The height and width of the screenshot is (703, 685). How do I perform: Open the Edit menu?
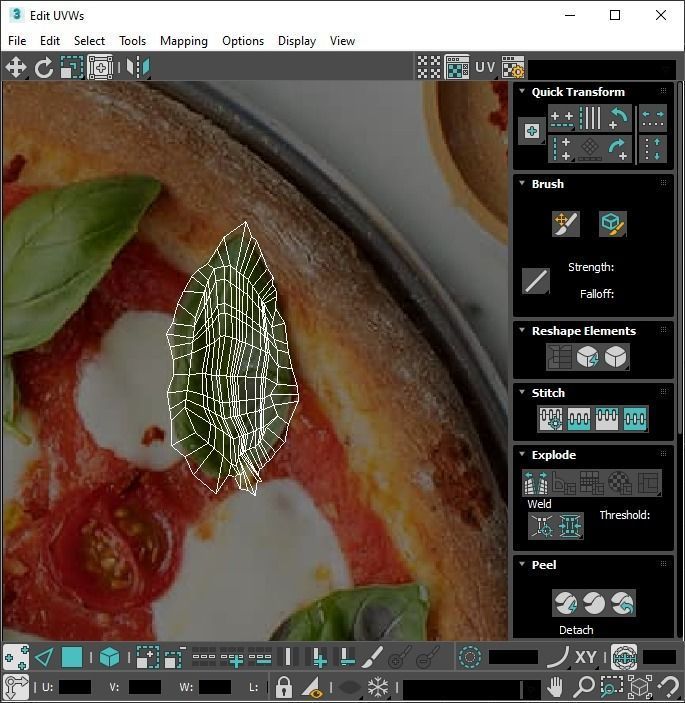click(x=50, y=41)
